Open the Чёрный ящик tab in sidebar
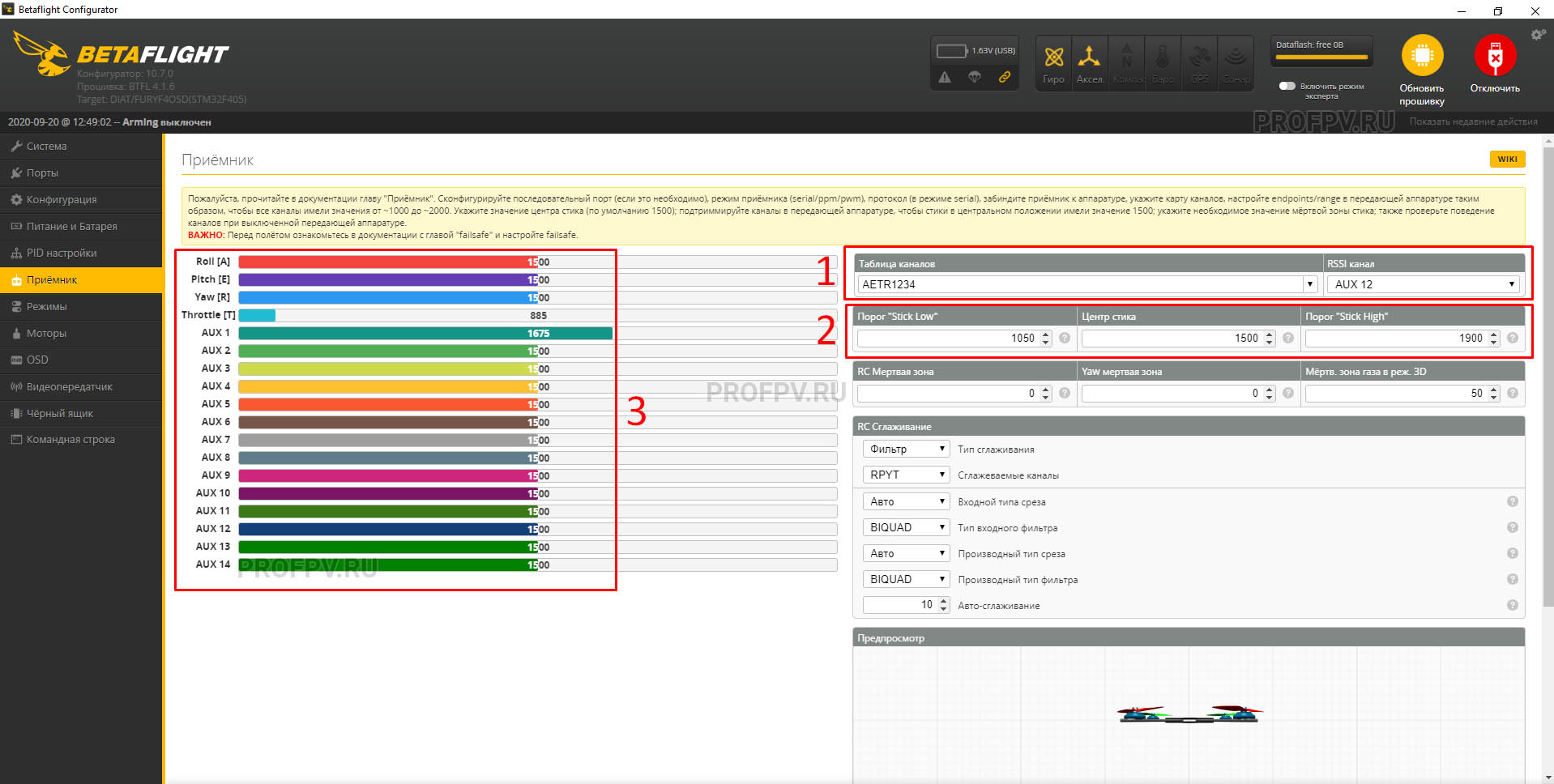This screenshot has height=784, width=1554. coord(81,414)
